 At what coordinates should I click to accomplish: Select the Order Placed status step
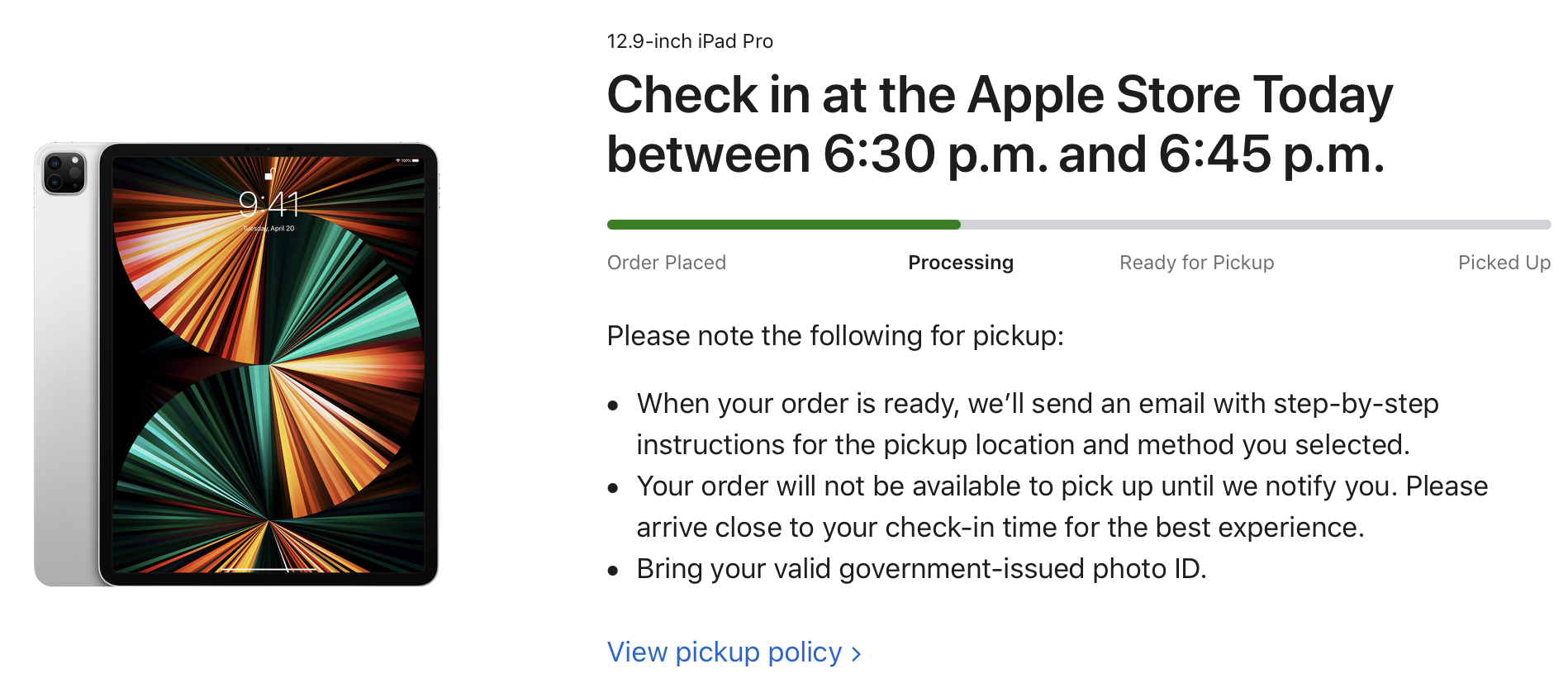[667, 263]
